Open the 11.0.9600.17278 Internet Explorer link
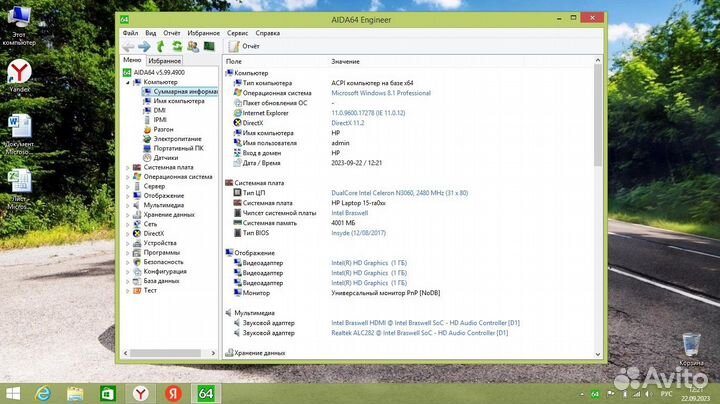This screenshot has height=404, width=720. tap(368, 113)
